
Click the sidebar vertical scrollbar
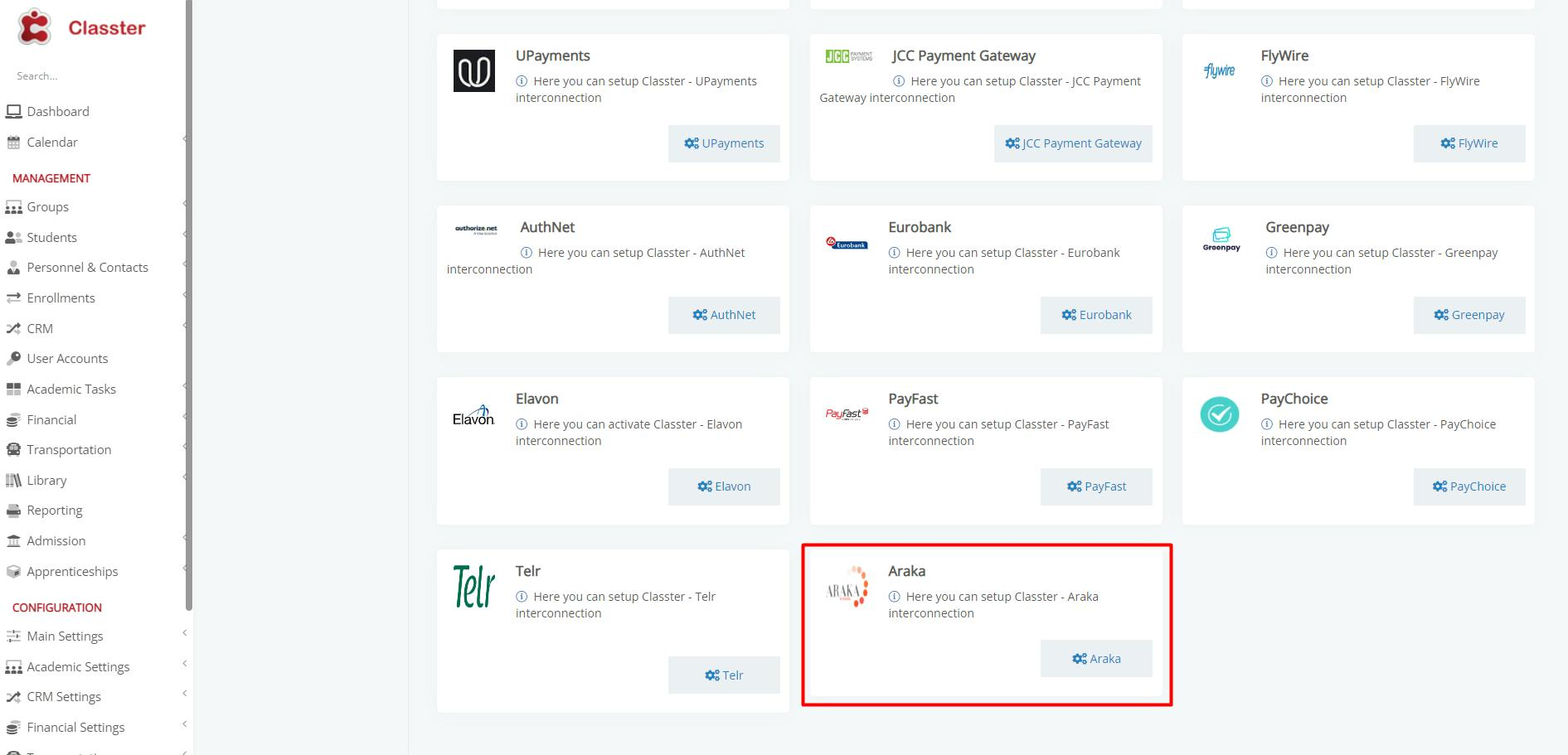pos(189,305)
